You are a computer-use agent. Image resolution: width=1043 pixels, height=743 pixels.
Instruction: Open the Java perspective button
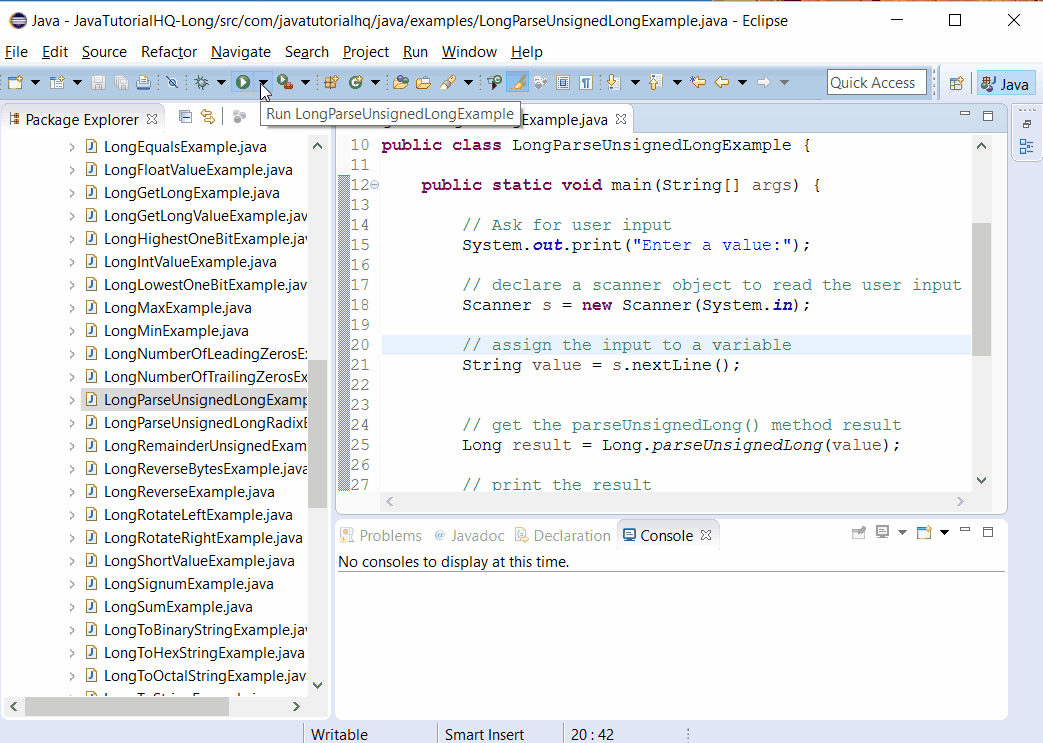(x=1005, y=83)
